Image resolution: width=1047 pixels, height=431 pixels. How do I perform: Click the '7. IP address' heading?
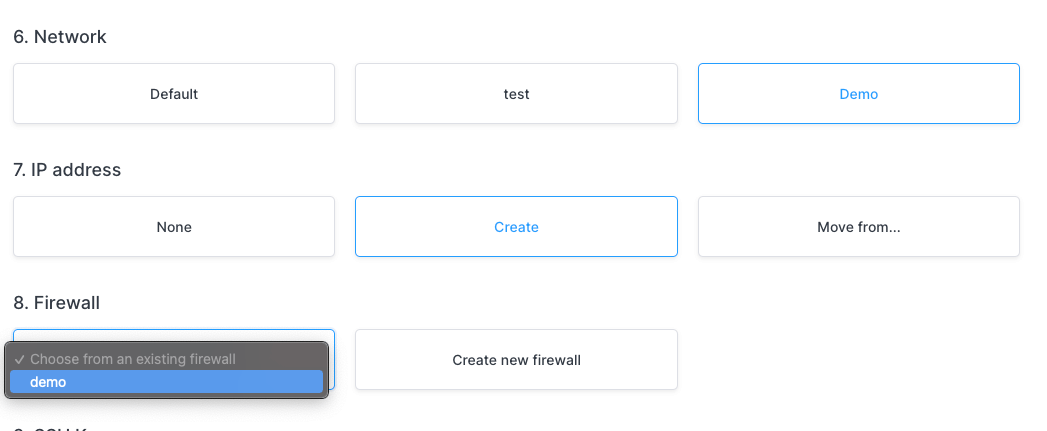(x=67, y=170)
